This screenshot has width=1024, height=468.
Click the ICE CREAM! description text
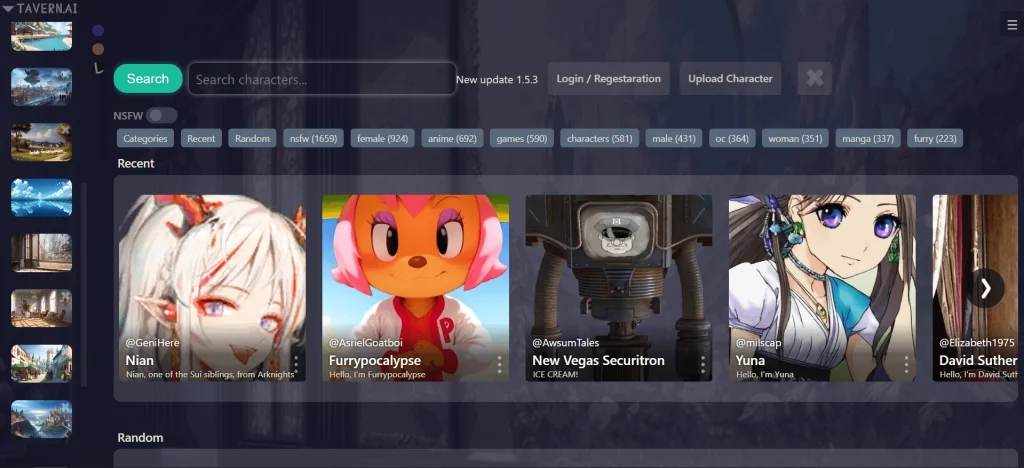(553, 375)
